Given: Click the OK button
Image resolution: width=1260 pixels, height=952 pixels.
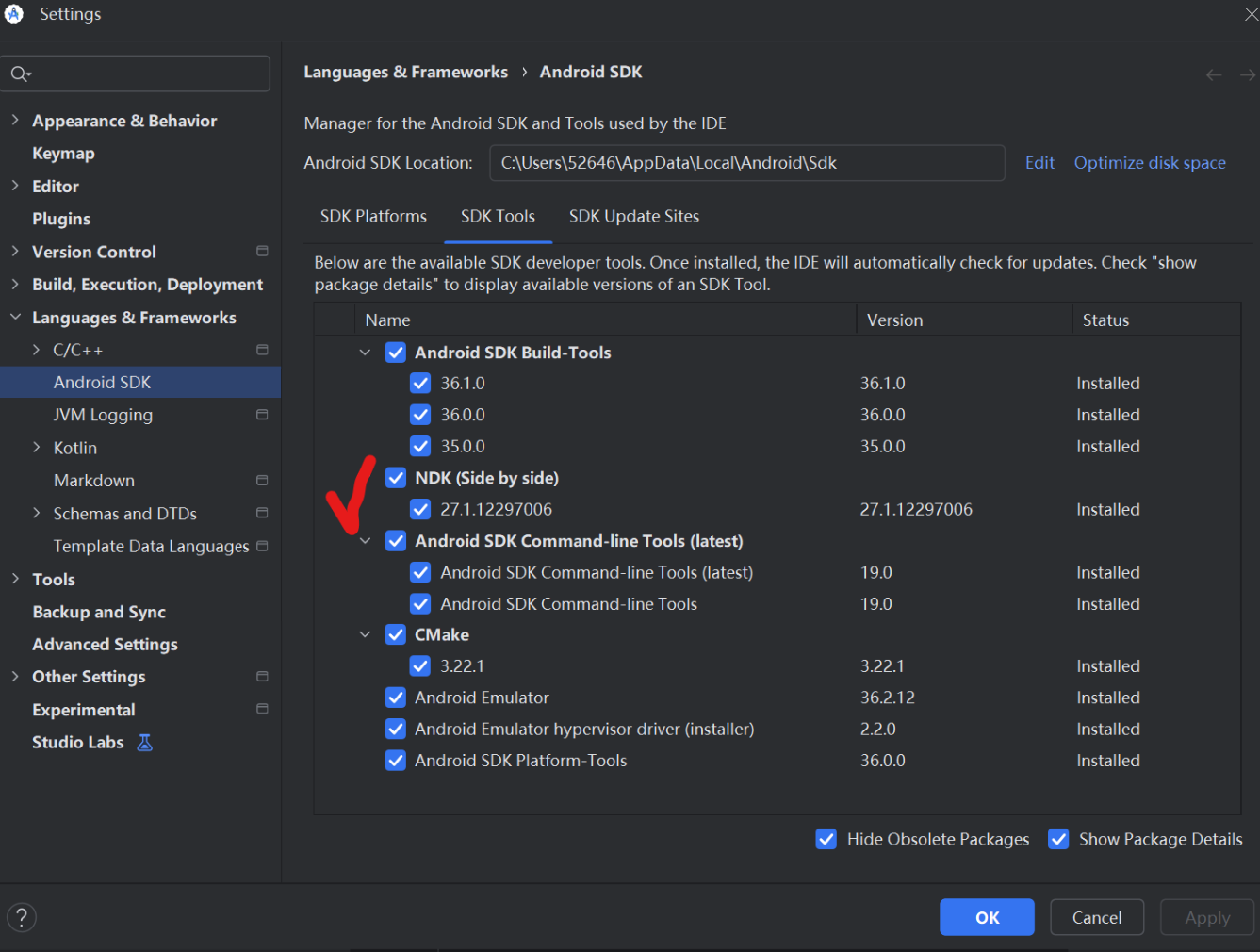Looking at the screenshot, I should [x=987, y=917].
